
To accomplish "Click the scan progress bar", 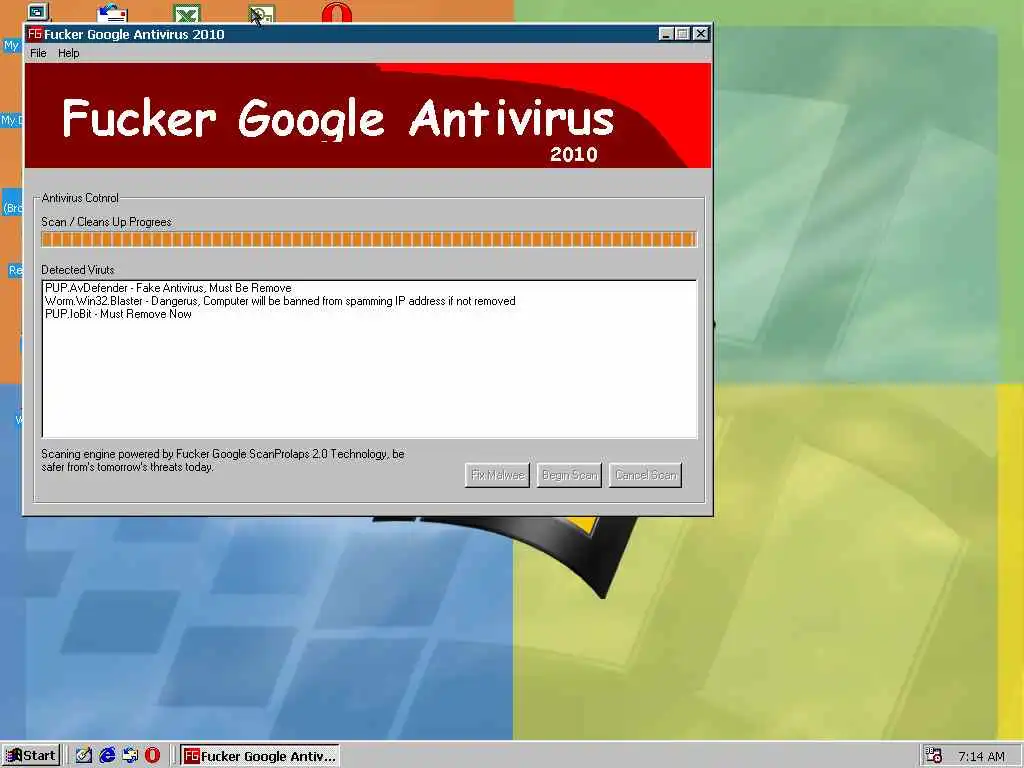I will pyautogui.click(x=369, y=239).
